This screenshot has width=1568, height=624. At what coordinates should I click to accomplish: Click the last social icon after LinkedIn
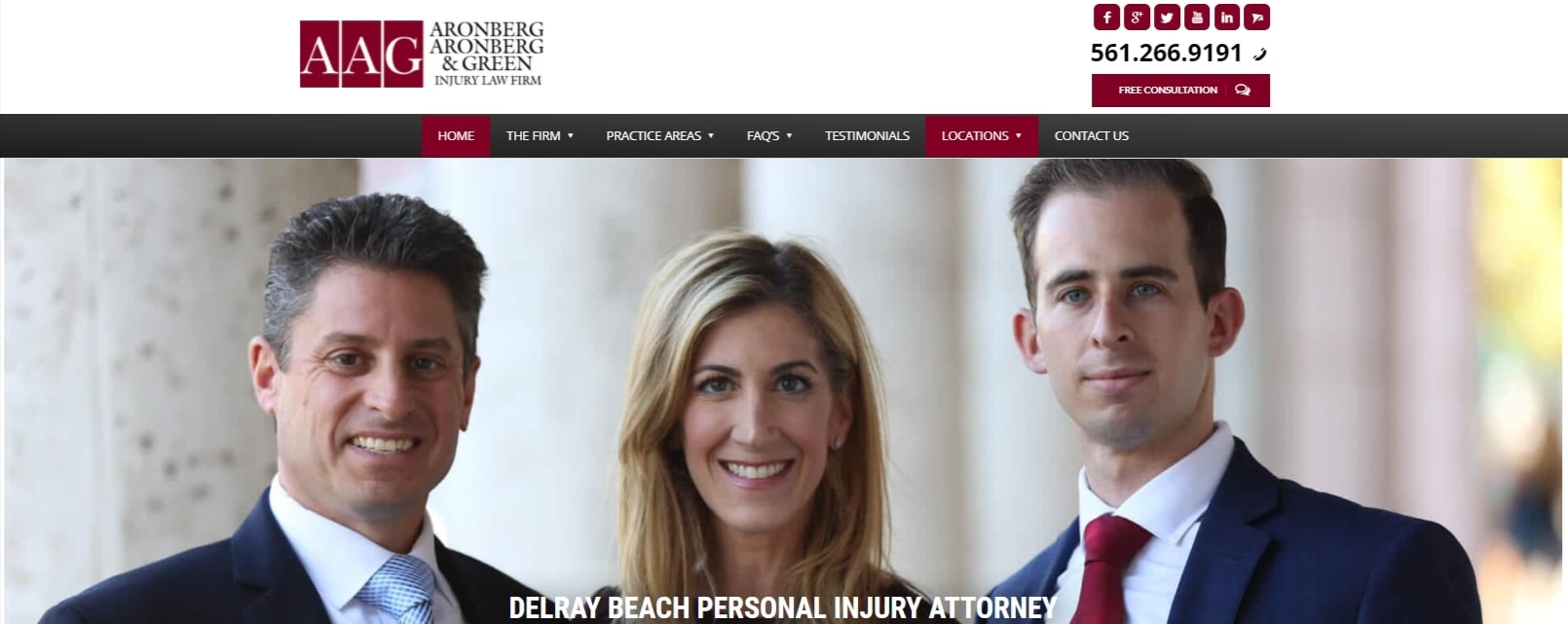[1257, 18]
